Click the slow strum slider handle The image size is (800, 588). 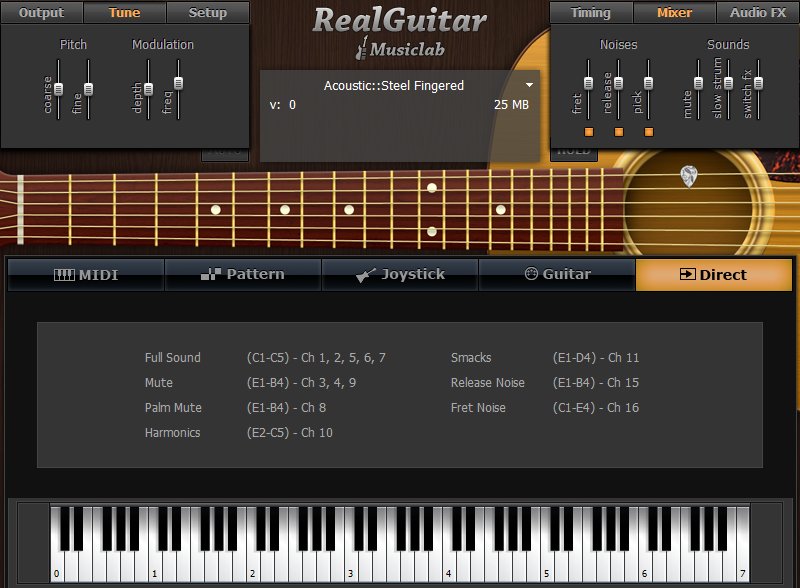click(x=729, y=82)
